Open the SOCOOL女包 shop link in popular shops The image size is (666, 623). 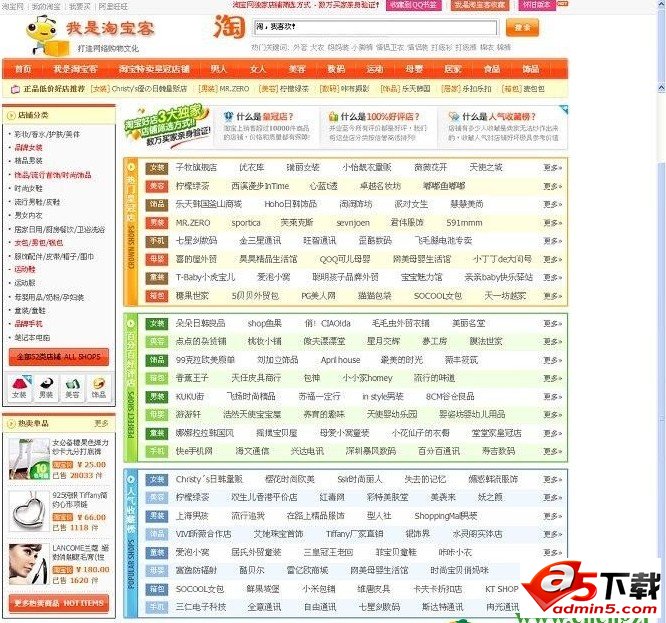(200, 589)
